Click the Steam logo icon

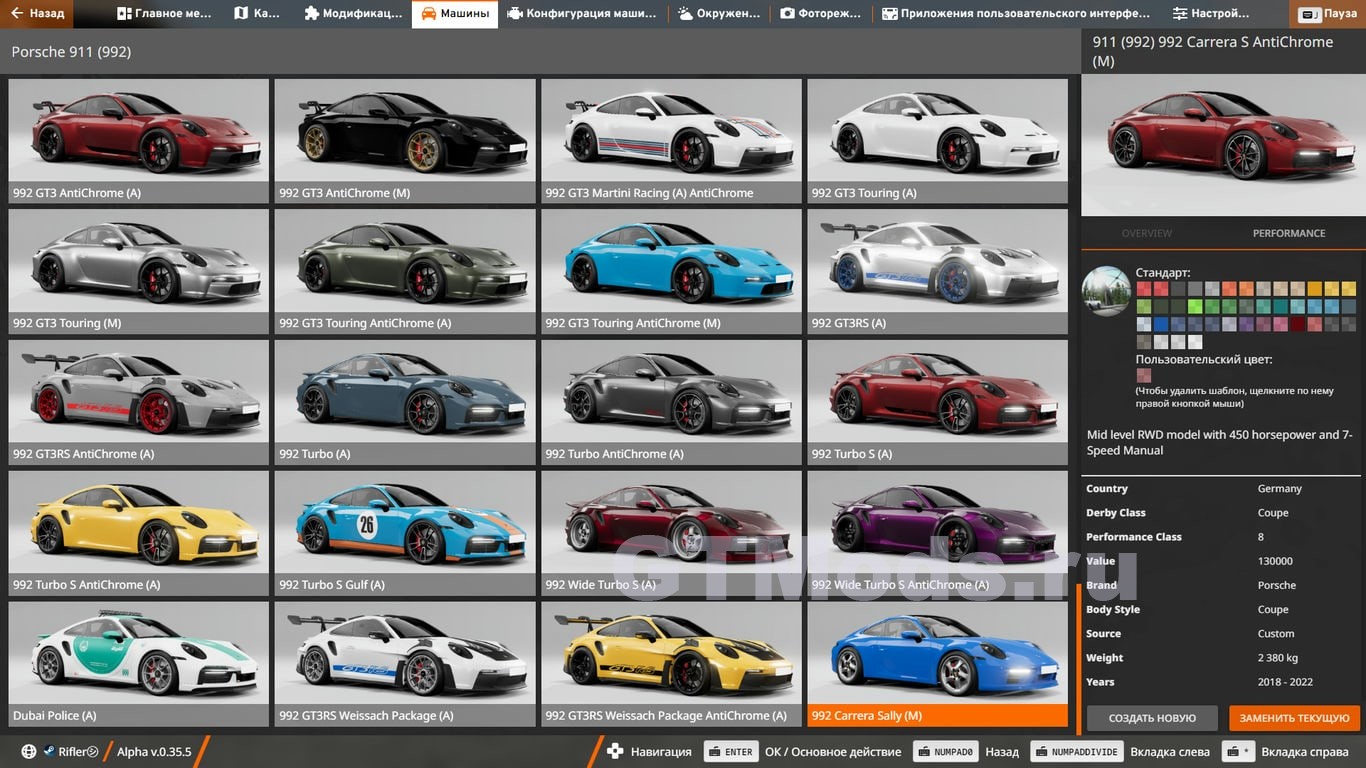click(x=49, y=752)
